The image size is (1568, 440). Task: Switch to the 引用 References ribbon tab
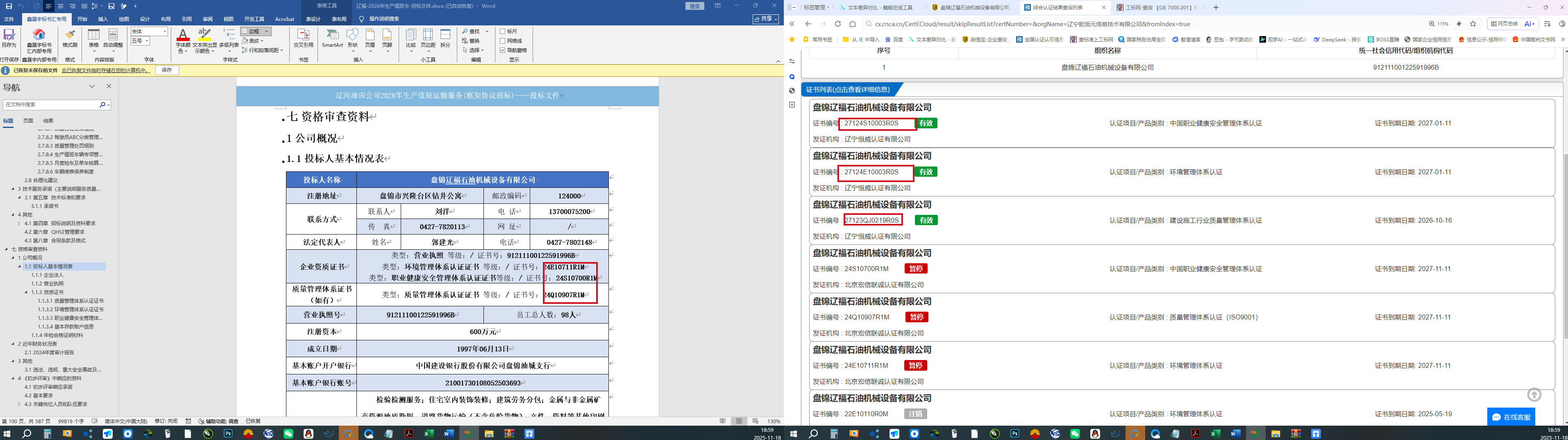(x=187, y=19)
